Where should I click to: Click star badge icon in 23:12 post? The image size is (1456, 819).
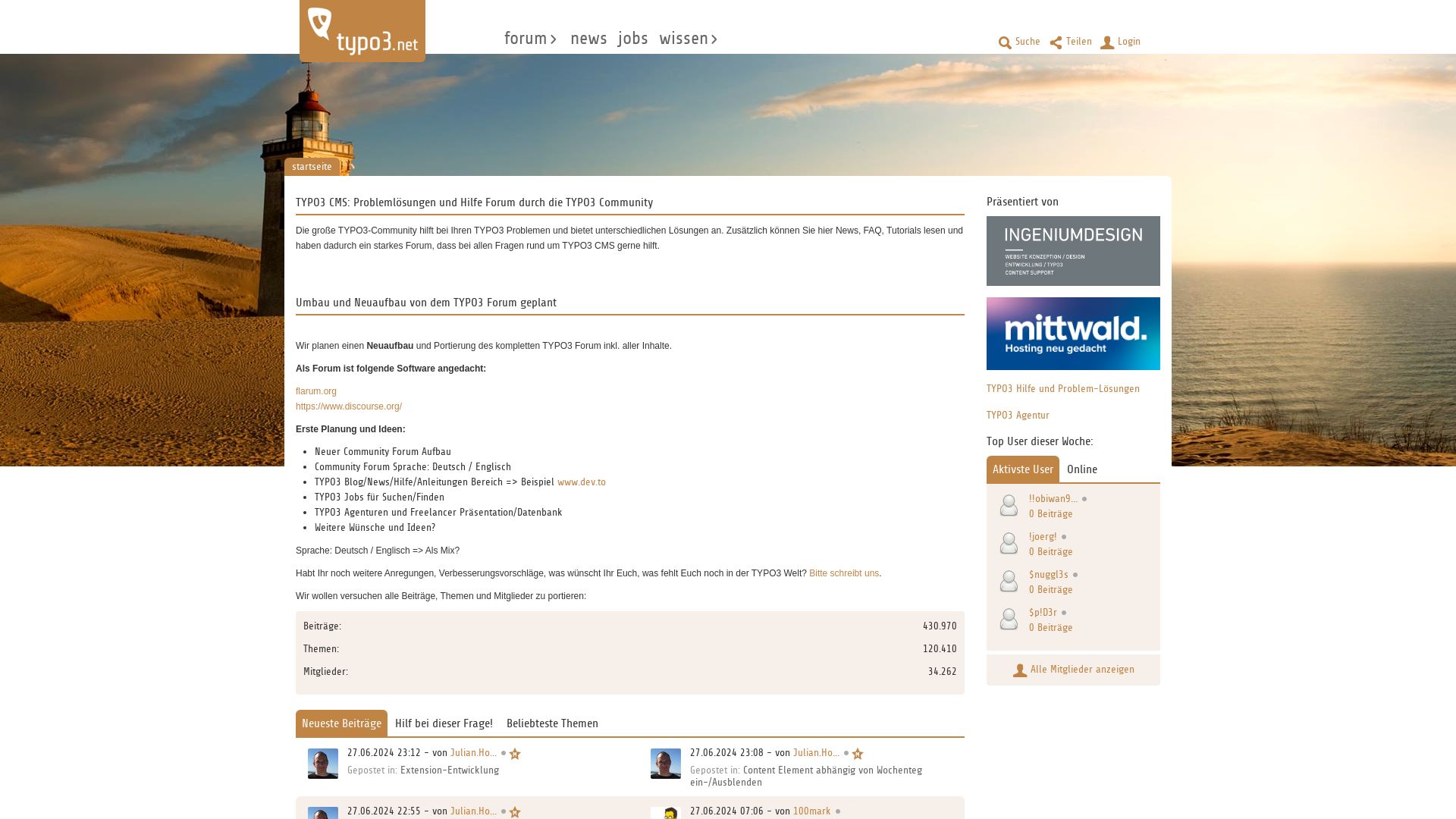515,754
